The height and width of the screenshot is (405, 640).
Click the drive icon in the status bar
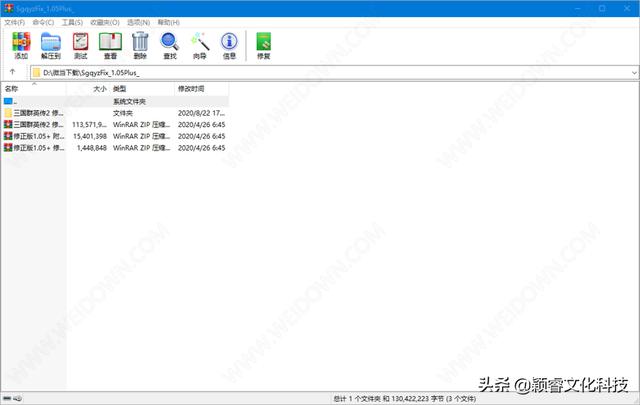click(x=7, y=398)
